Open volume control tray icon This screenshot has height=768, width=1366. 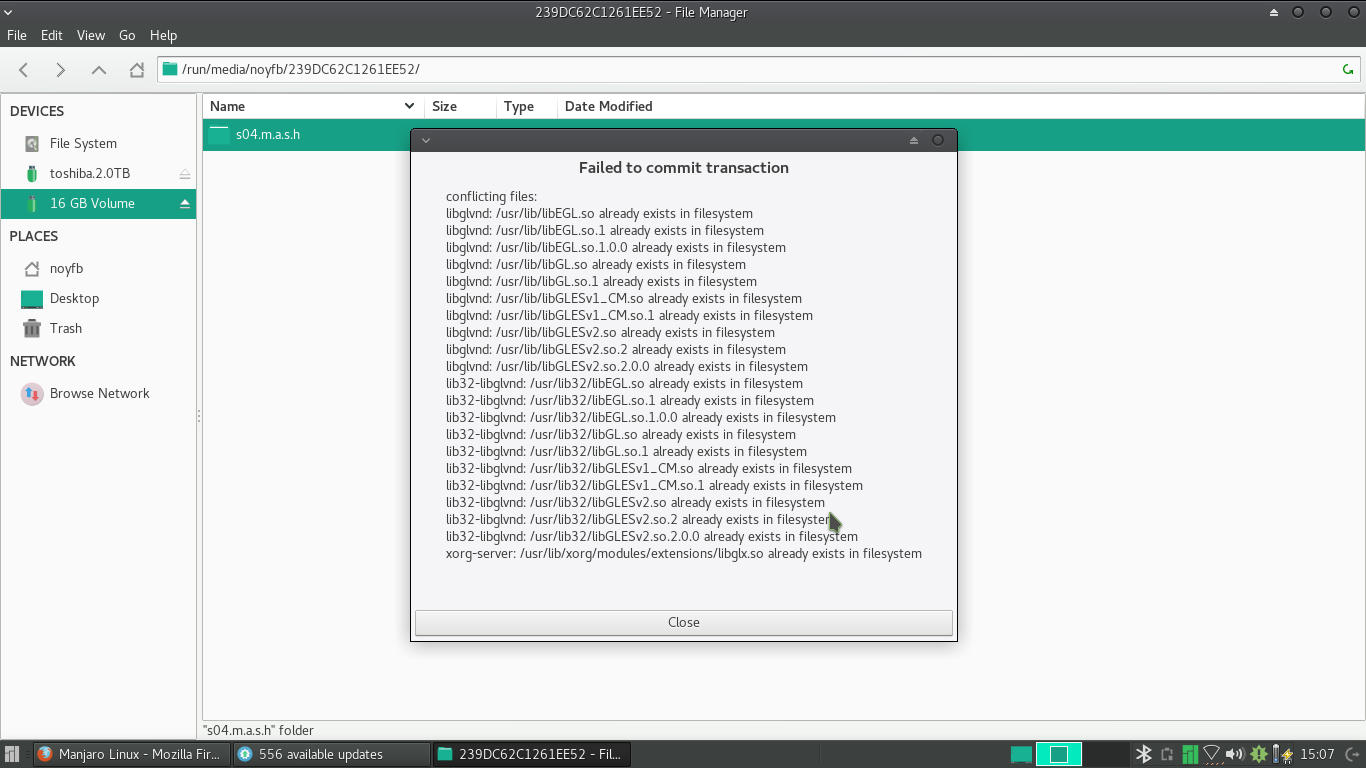[1235, 754]
